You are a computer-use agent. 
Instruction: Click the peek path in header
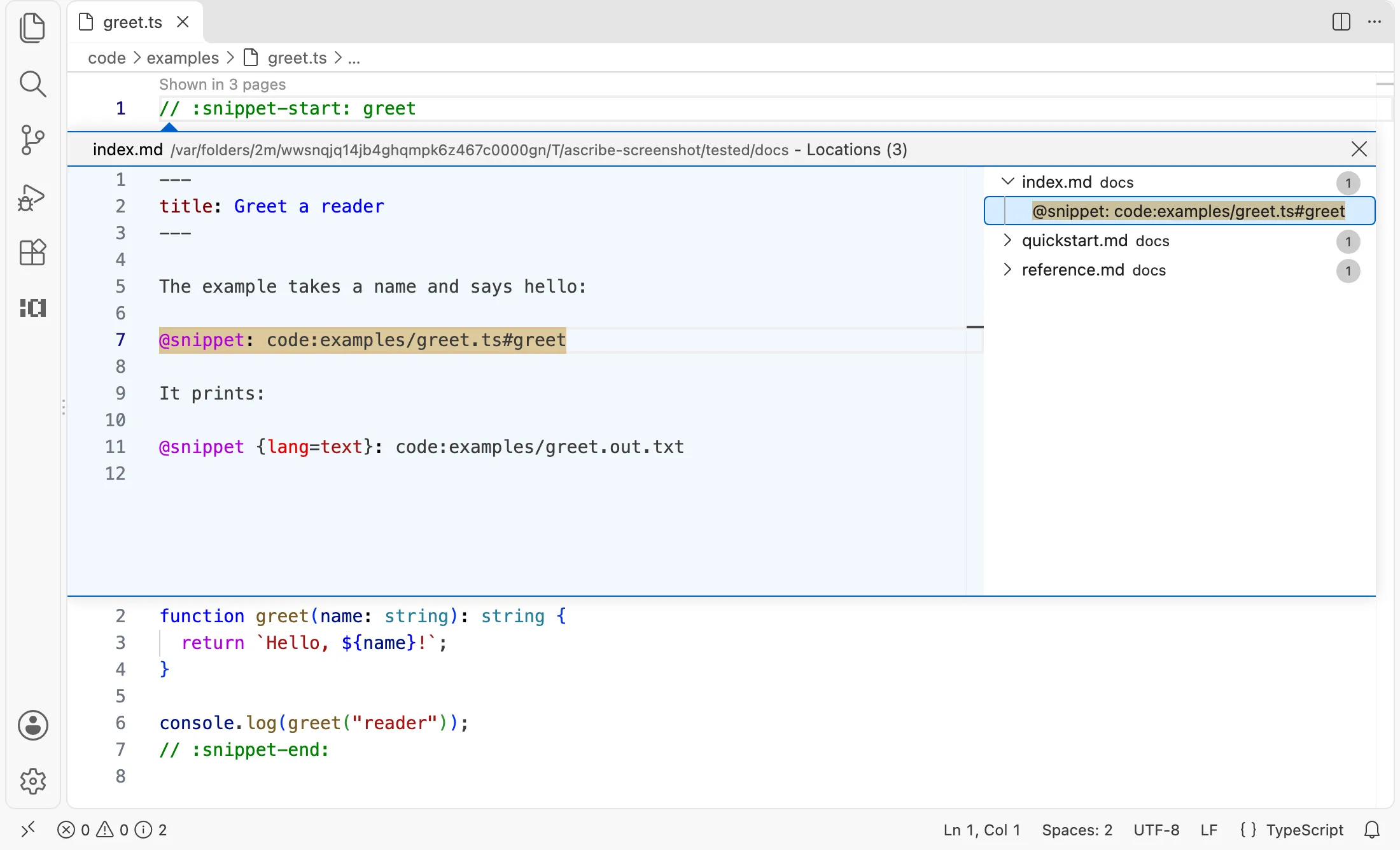click(479, 150)
